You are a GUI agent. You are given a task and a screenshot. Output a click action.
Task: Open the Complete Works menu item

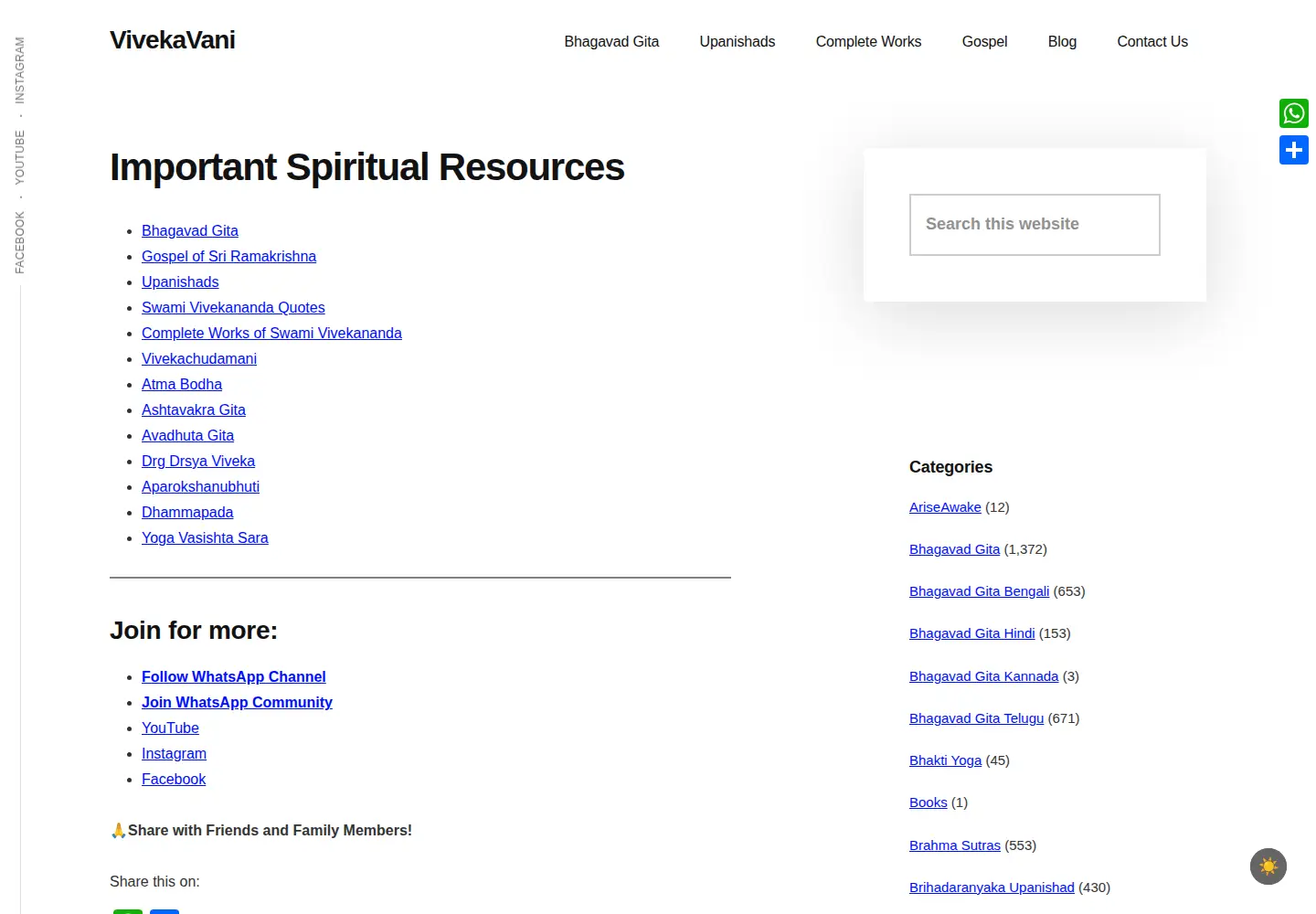(x=868, y=41)
